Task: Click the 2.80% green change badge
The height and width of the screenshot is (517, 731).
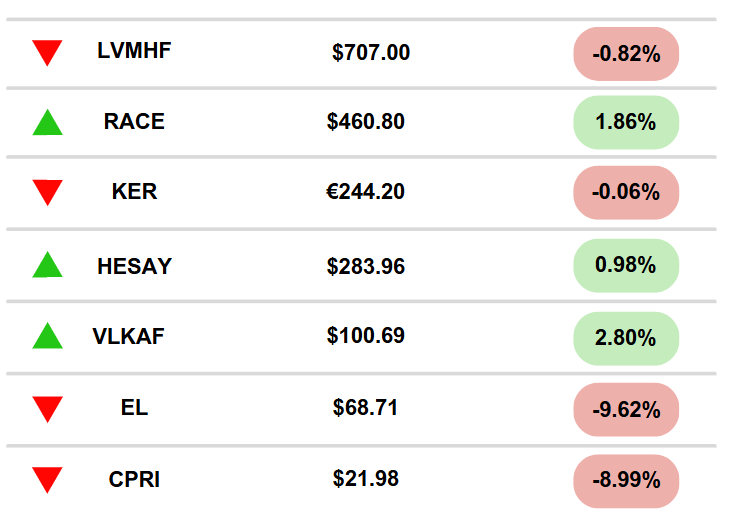Action: coord(626,338)
